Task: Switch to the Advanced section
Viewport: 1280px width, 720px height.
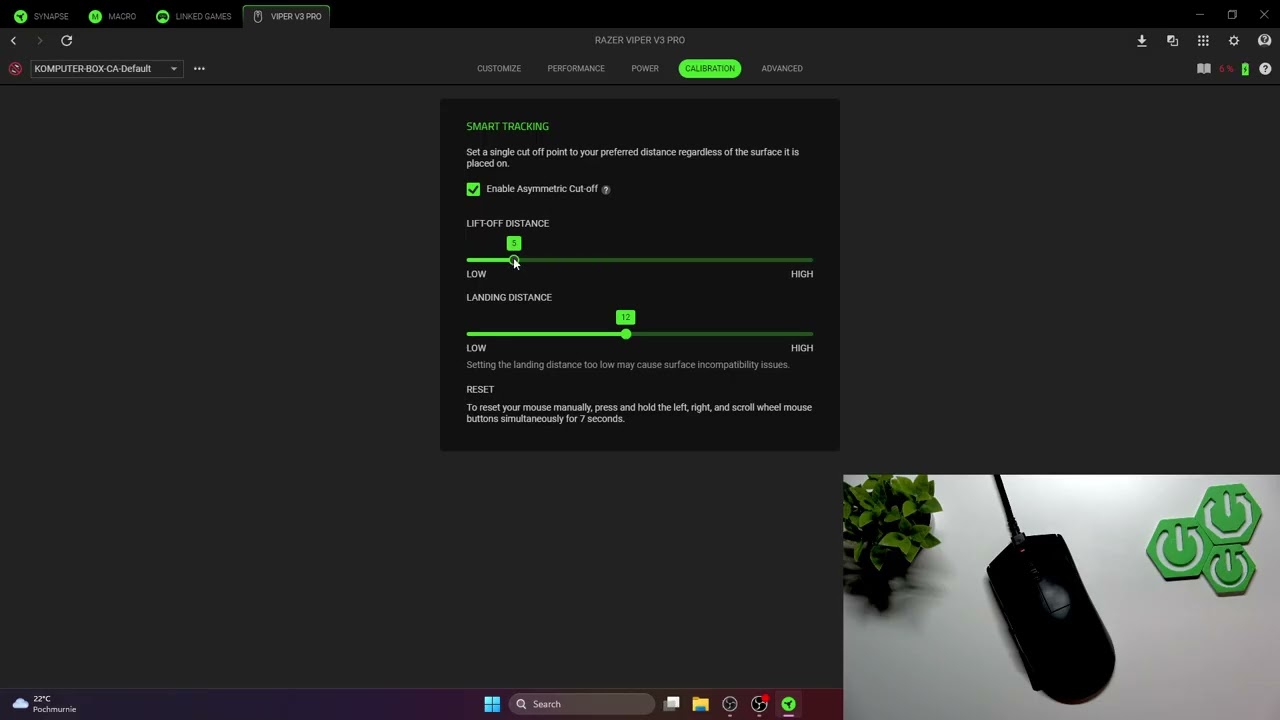Action: 782,69
